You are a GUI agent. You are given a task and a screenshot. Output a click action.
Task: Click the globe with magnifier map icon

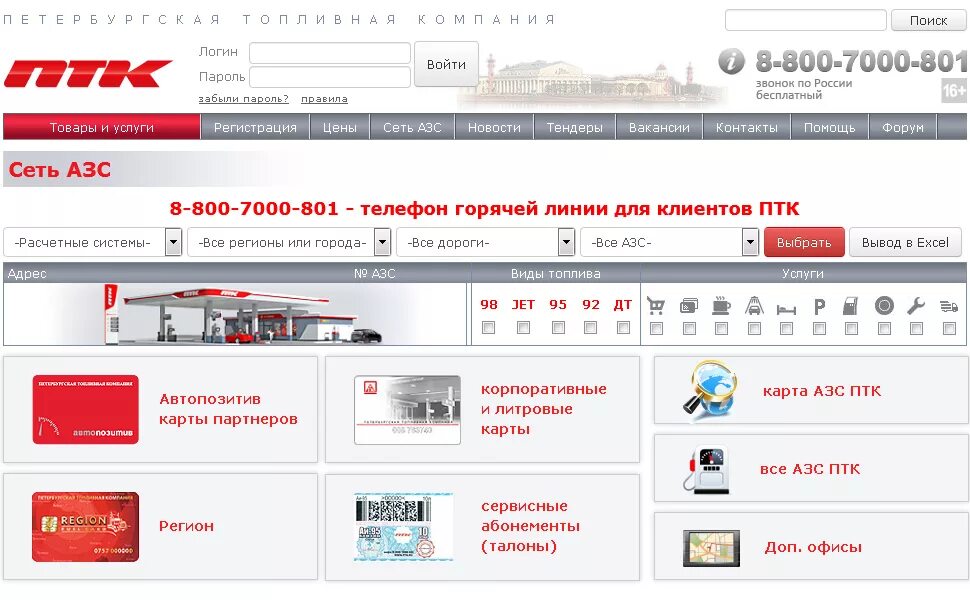[x=711, y=389]
